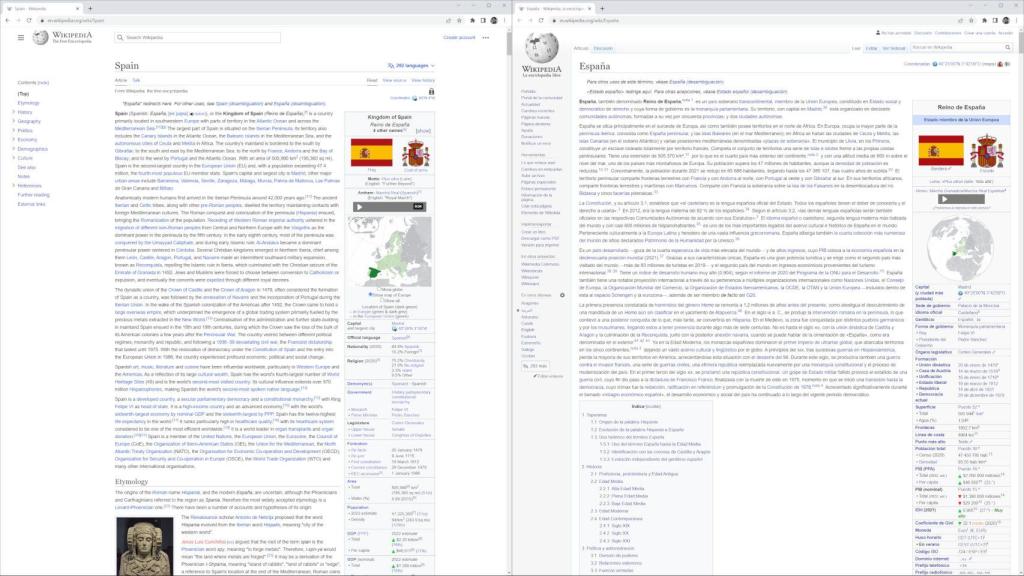Click the Wikipedia globe logo in the English window
This screenshot has width=1024, height=576.
[41, 38]
